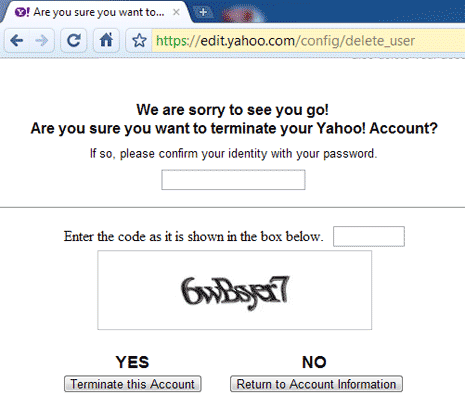Focus the edit.yahoo.com address bar

[308, 41]
